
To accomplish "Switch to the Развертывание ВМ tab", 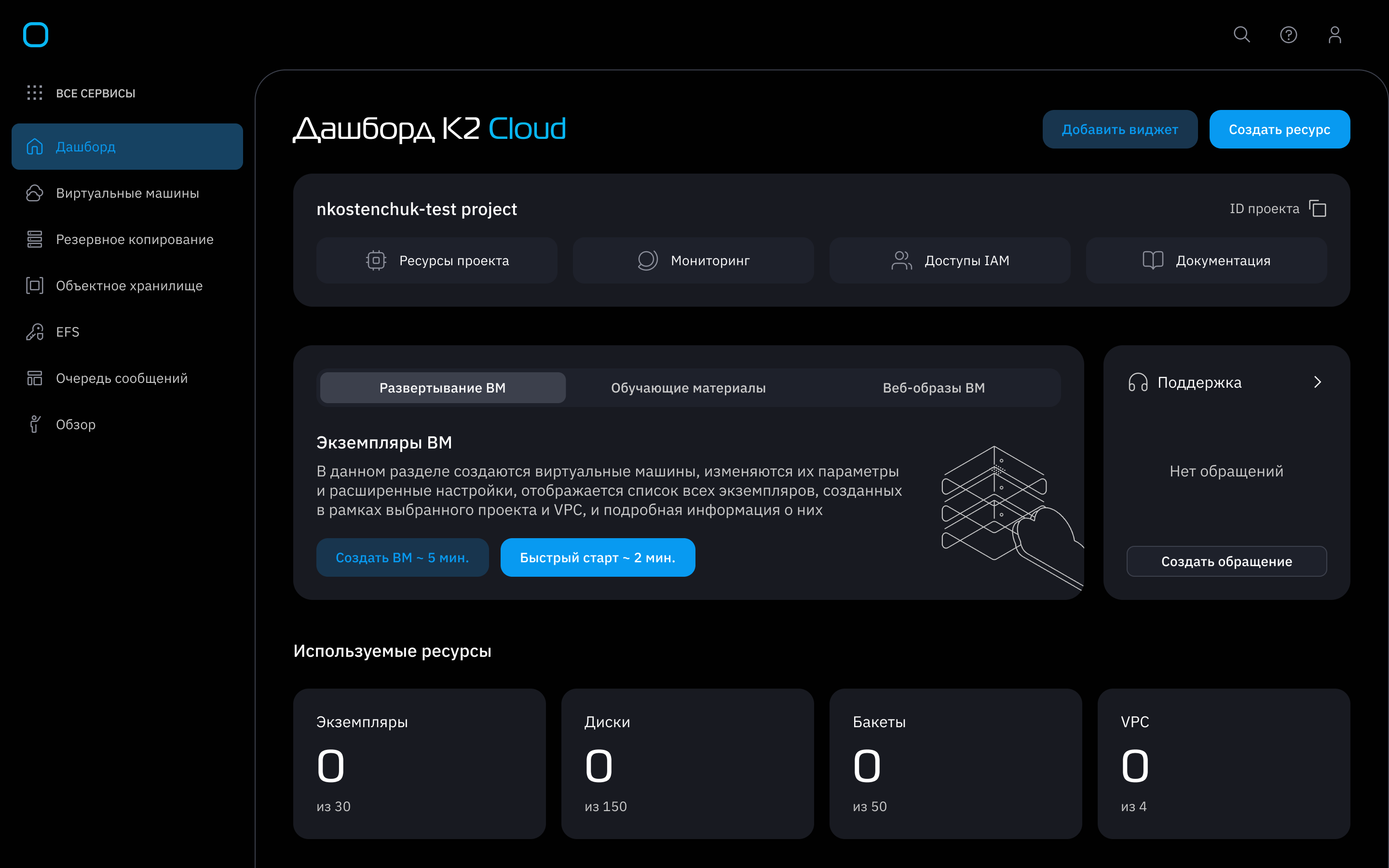I will pos(443,388).
